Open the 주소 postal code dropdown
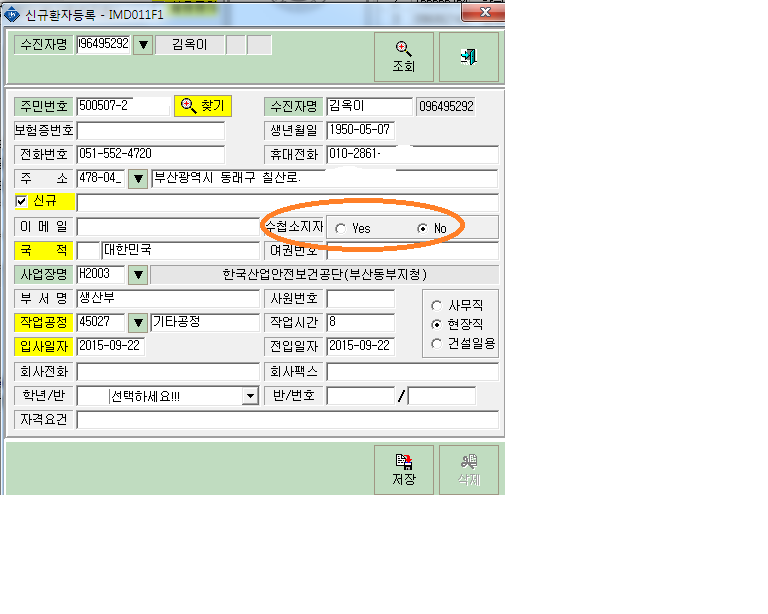 tap(138, 179)
